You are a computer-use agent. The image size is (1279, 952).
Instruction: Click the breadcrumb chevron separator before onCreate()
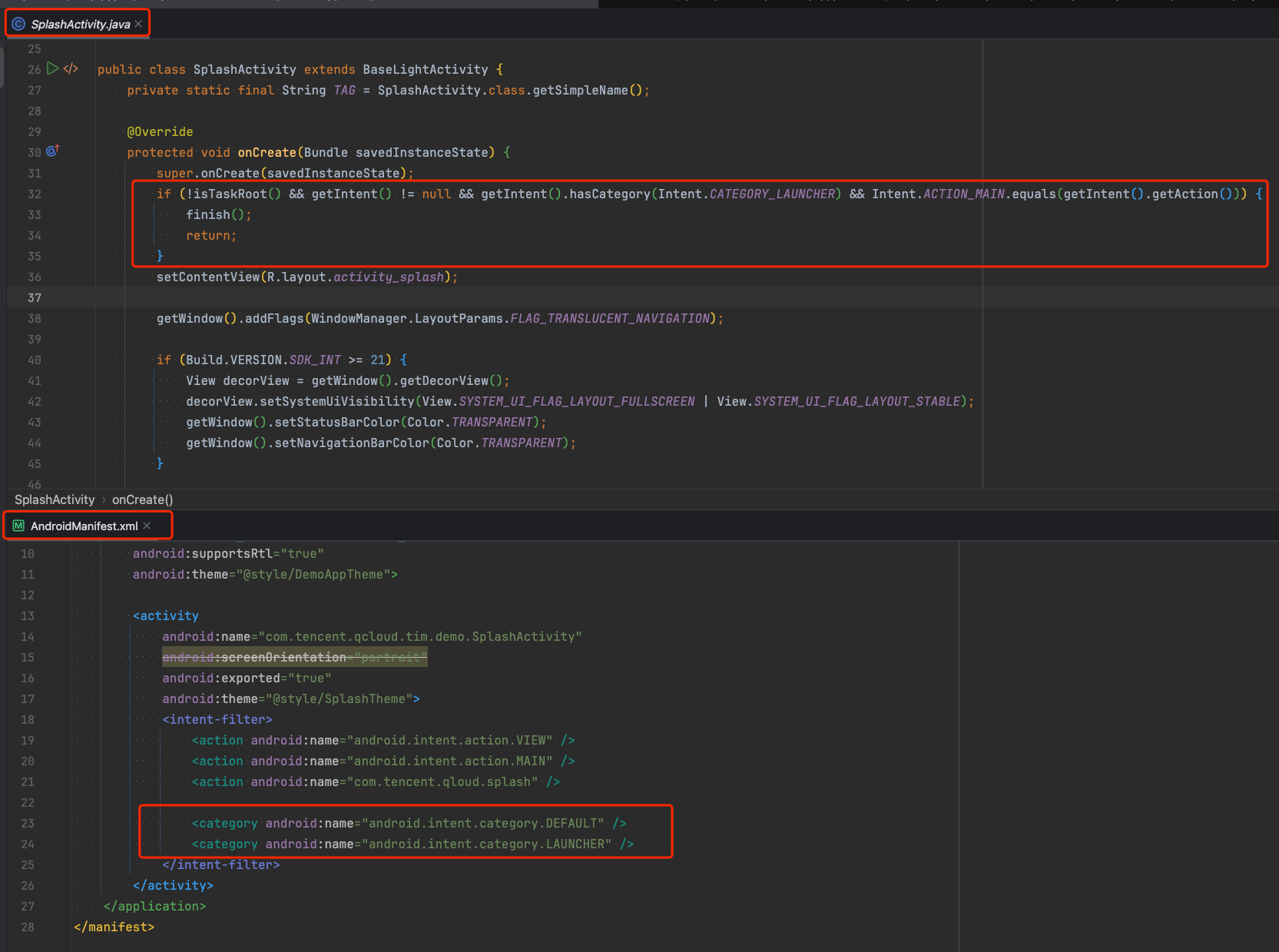(x=104, y=499)
